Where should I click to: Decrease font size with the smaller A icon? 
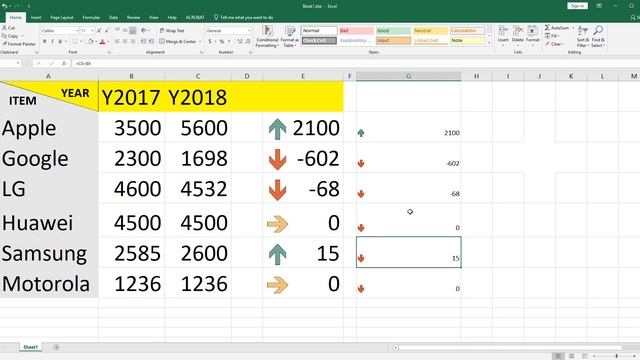click(107, 31)
